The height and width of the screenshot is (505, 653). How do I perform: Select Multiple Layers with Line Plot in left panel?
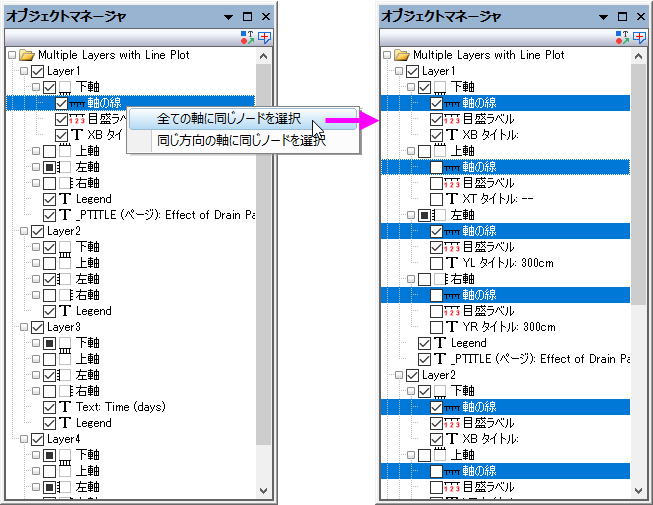tap(114, 55)
